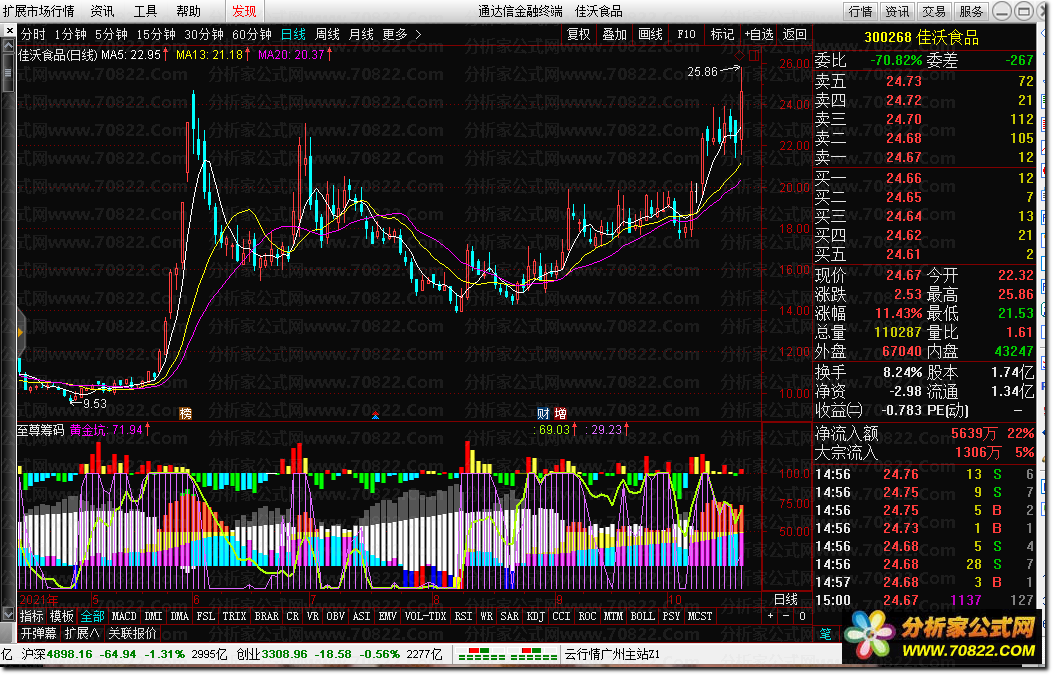Open F10 company info

pos(686,34)
